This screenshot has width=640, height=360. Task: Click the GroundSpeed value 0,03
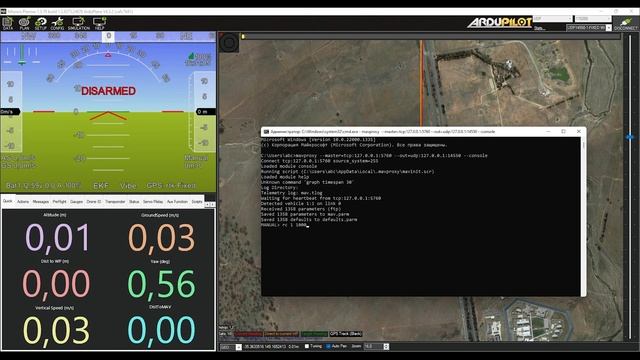tap(162, 238)
